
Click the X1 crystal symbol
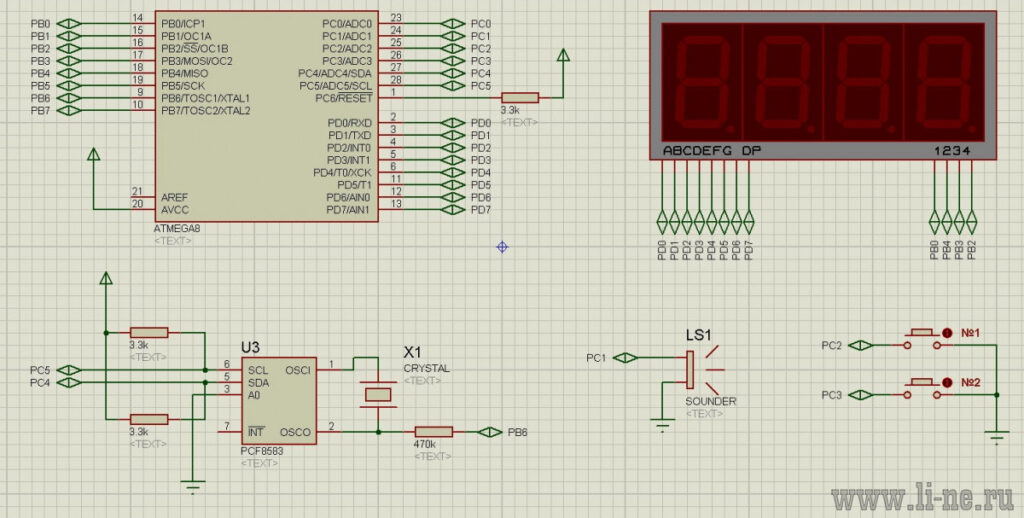point(377,395)
